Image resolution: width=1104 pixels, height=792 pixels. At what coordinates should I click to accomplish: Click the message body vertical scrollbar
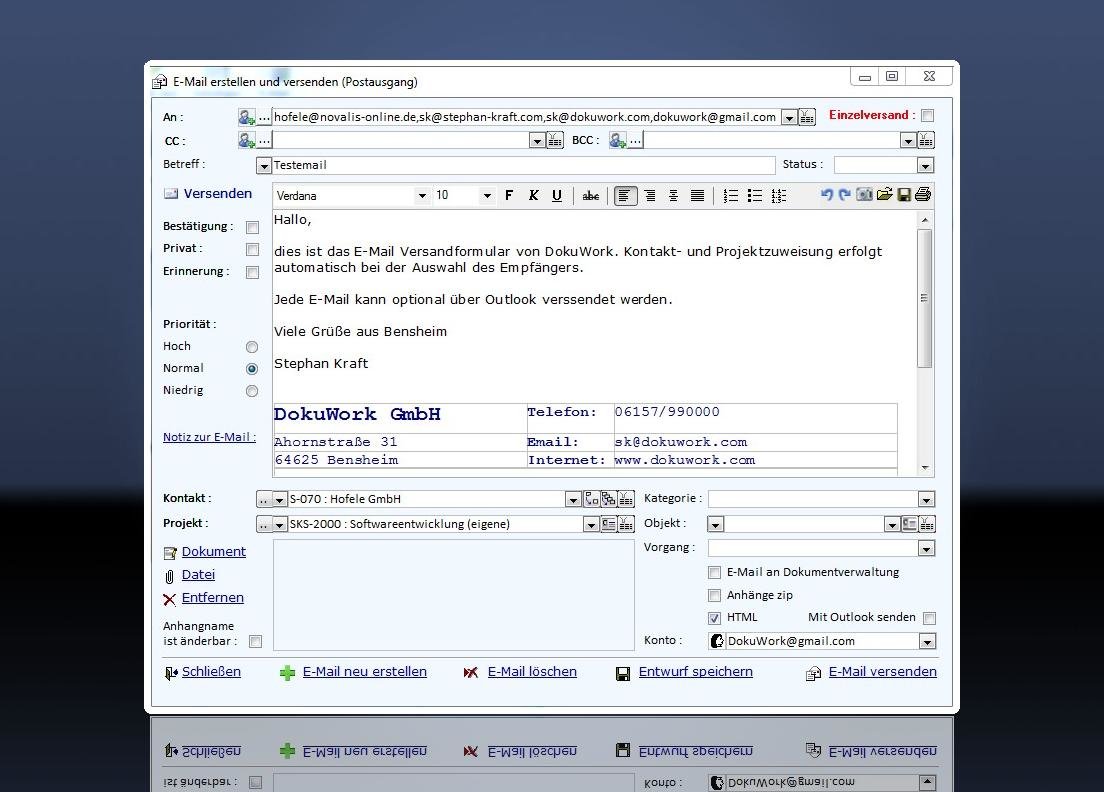[925, 298]
